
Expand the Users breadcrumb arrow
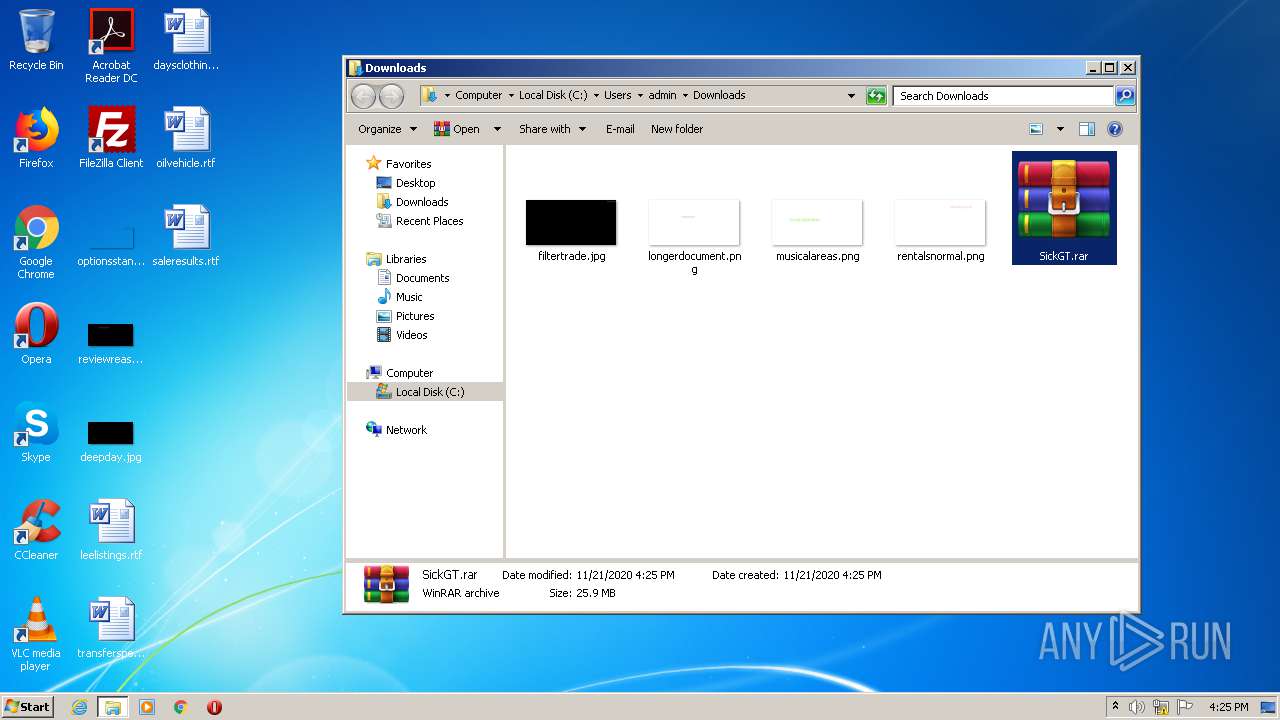(x=640, y=96)
